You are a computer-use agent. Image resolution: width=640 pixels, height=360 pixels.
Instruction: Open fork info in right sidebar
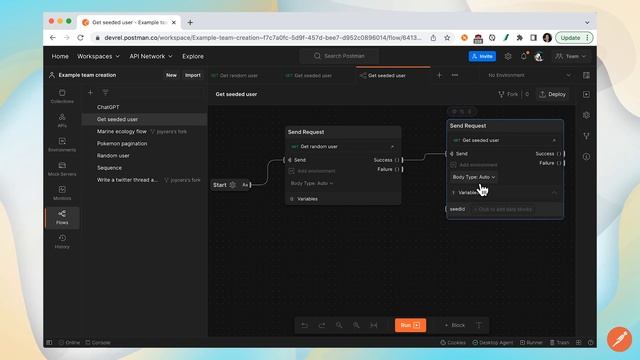point(587,136)
